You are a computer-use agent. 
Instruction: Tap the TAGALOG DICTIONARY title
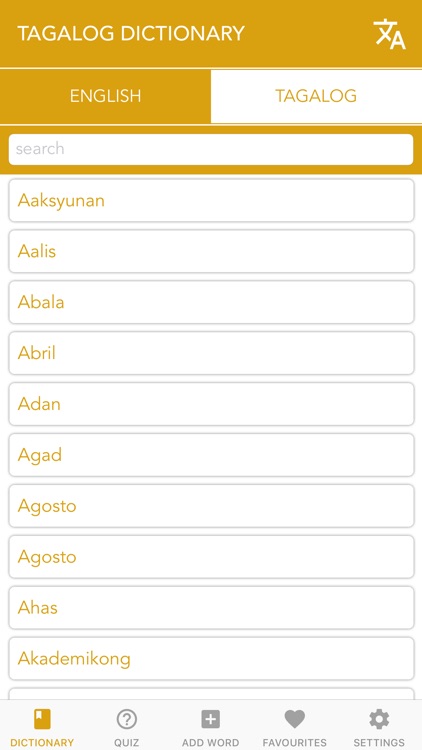pyautogui.click(x=131, y=33)
